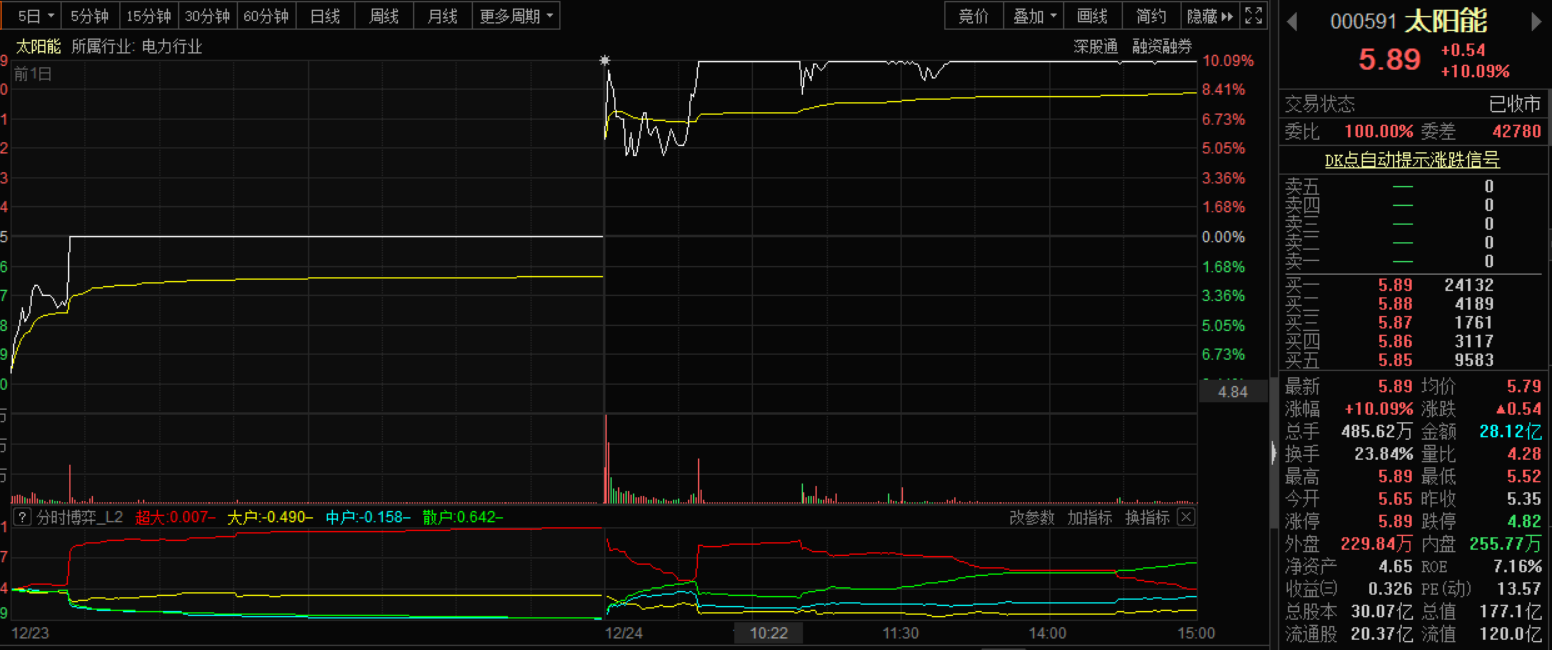Go to next stock with right arrow
1552x650 pixels.
pyautogui.click(x=1537, y=21)
